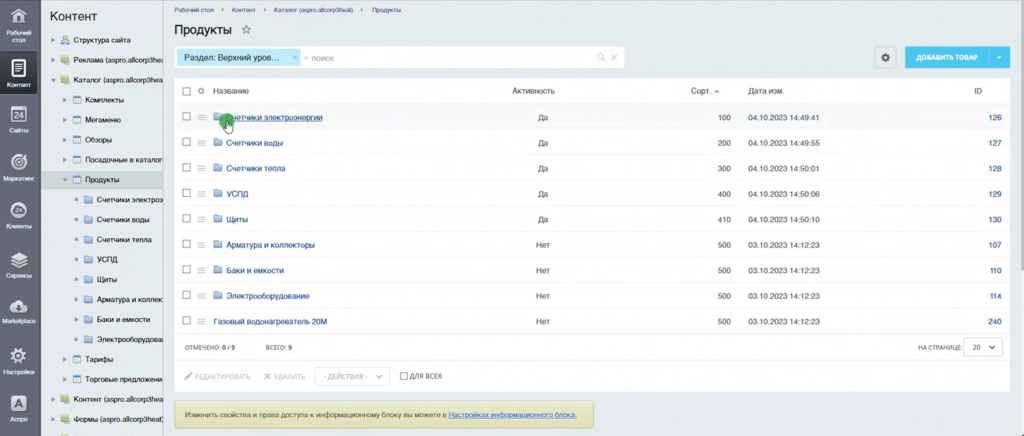Expand the Тарифы tree node
Viewport: 1024px width, 436px height.
(x=65, y=359)
